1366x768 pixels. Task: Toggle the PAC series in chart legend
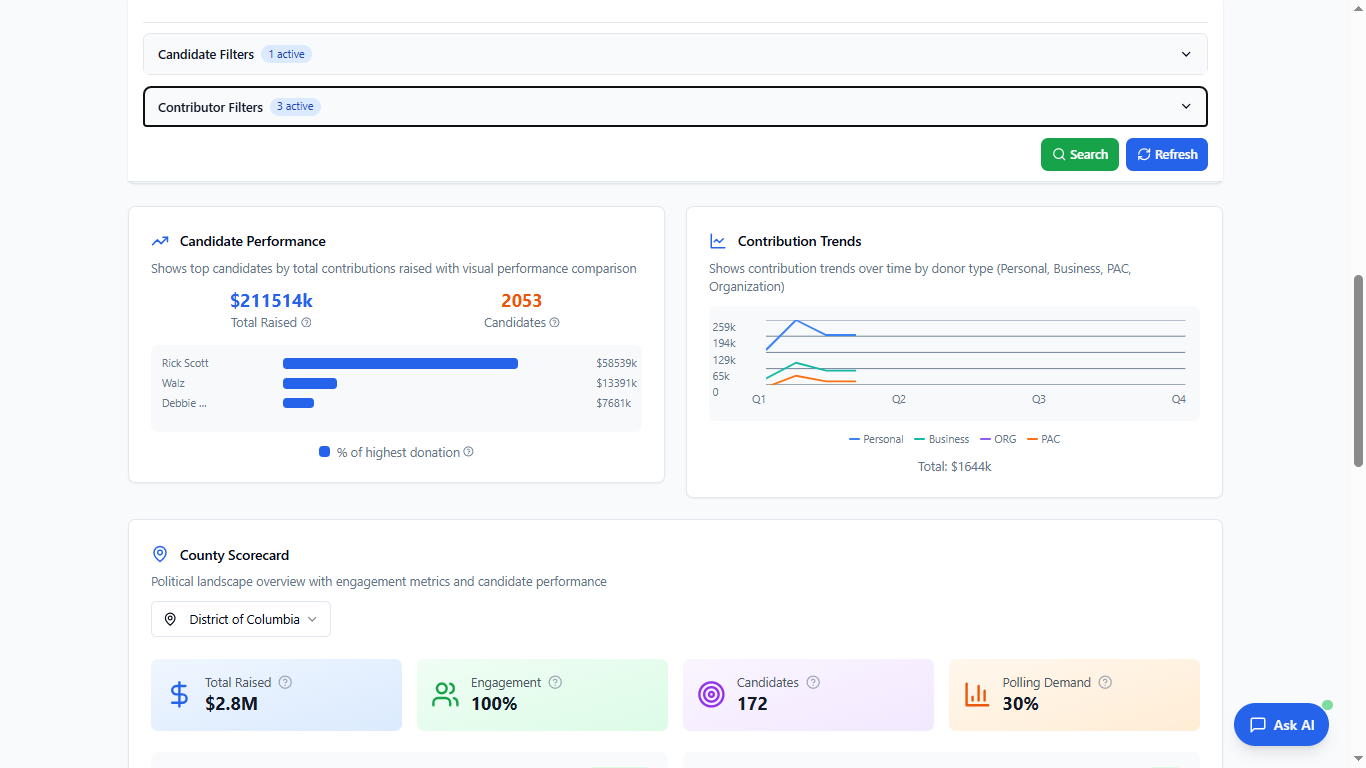point(1043,439)
